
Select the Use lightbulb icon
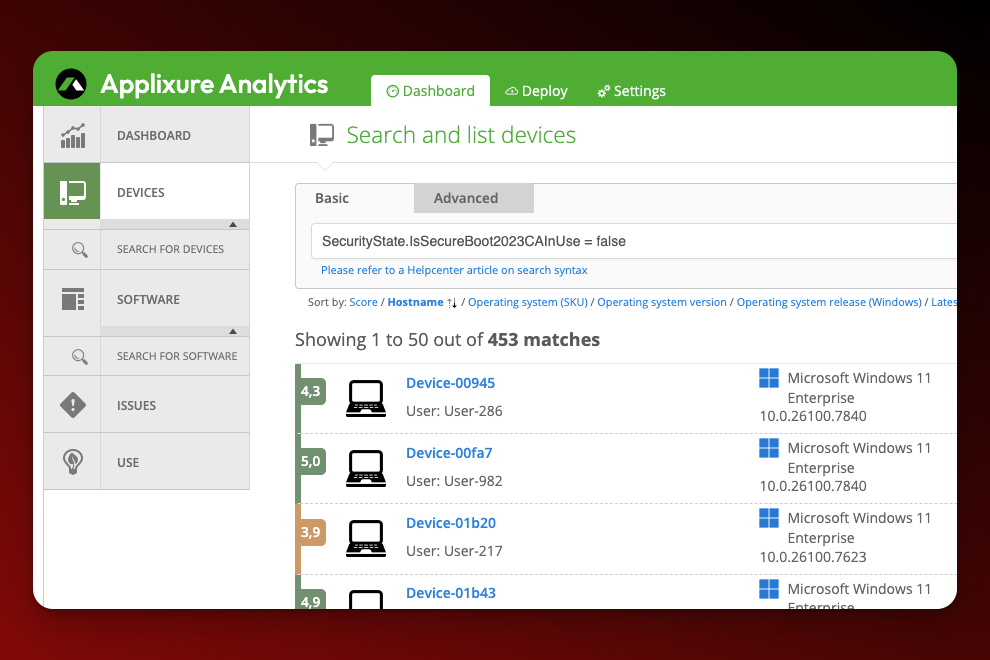pyautogui.click(x=71, y=461)
